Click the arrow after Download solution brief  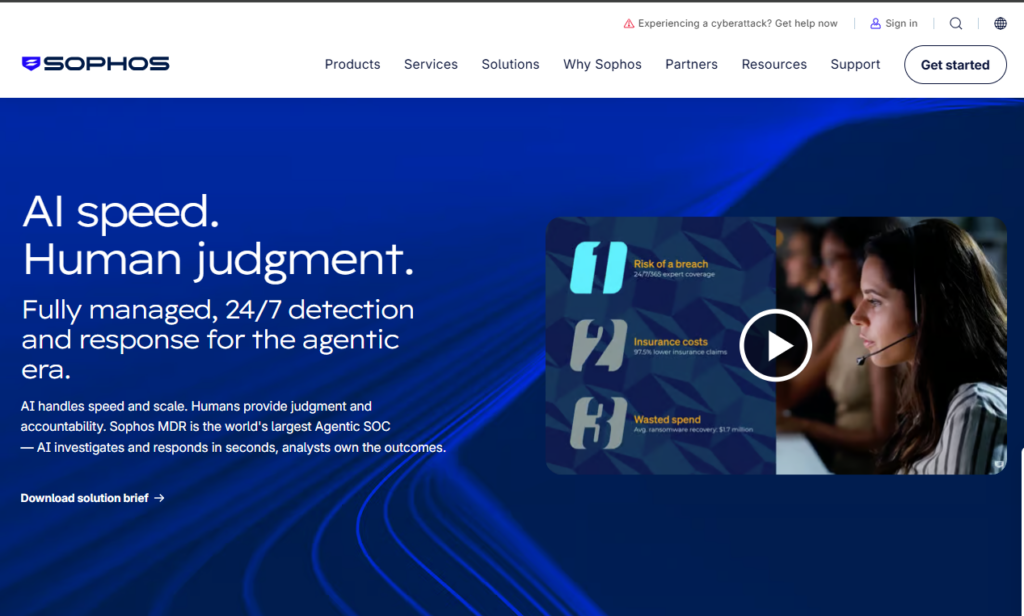(x=159, y=498)
